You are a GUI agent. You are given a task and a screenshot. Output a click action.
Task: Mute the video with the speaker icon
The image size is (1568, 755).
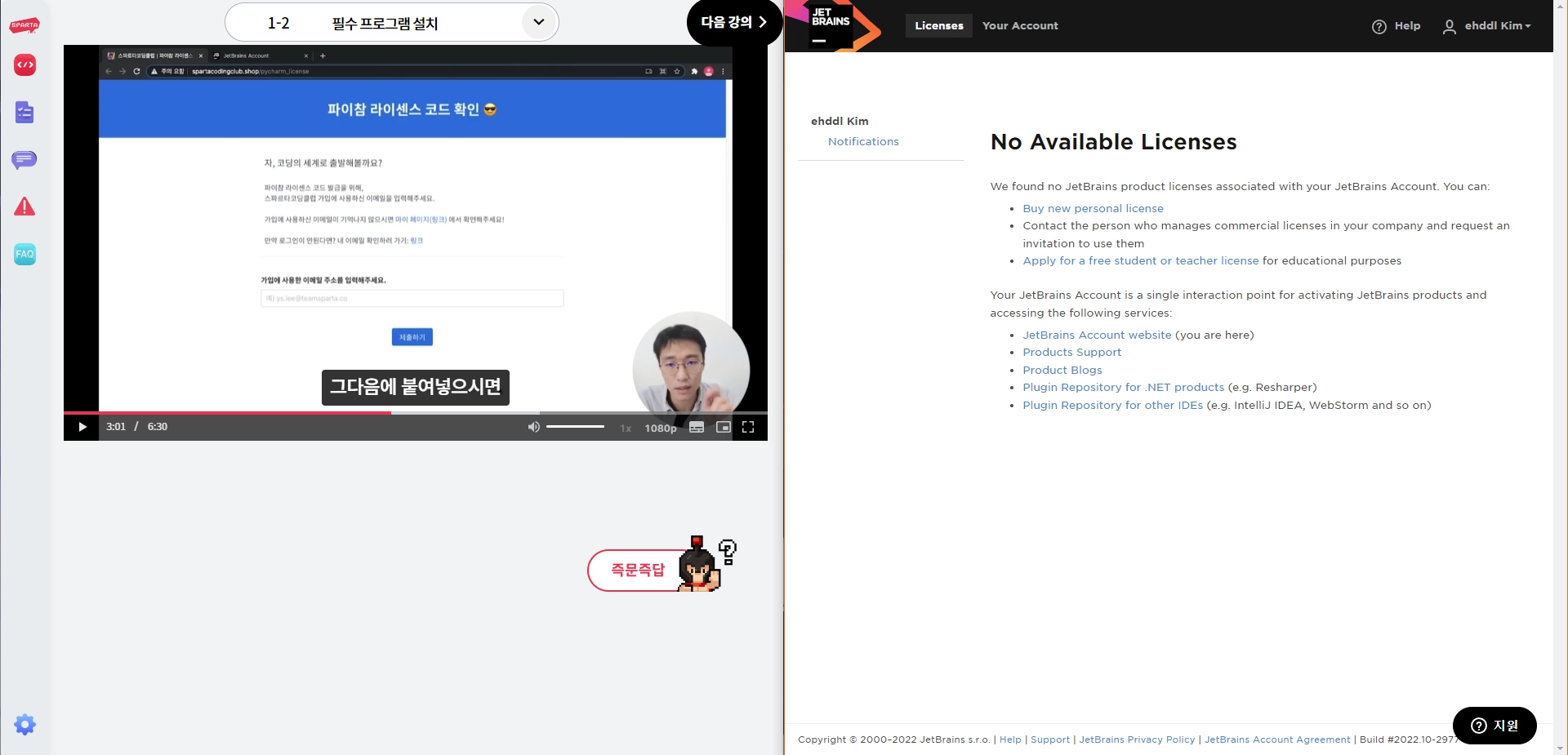[x=533, y=427]
